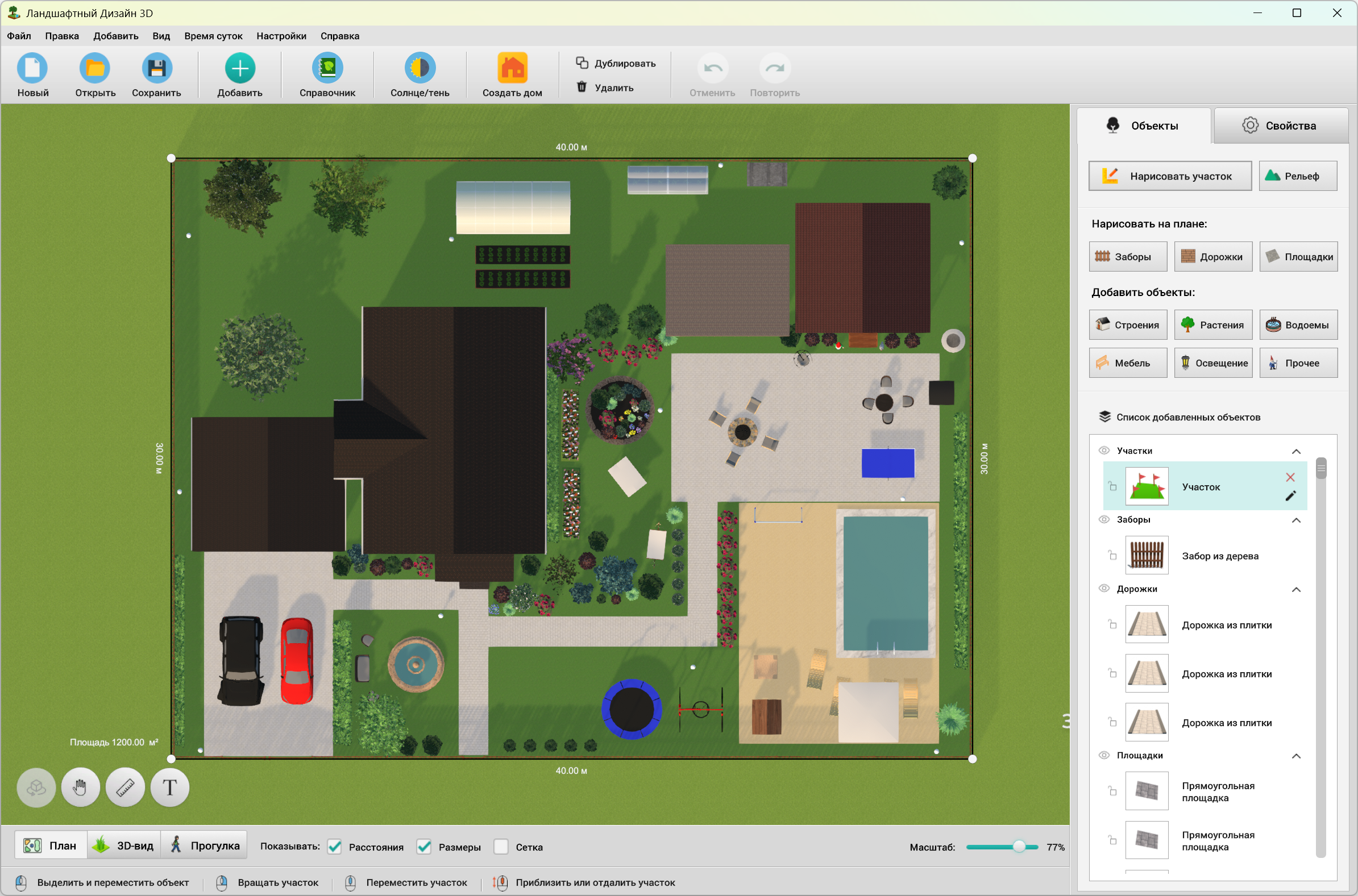
Task: Activate the hand pan tool
Action: tap(81, 787)
